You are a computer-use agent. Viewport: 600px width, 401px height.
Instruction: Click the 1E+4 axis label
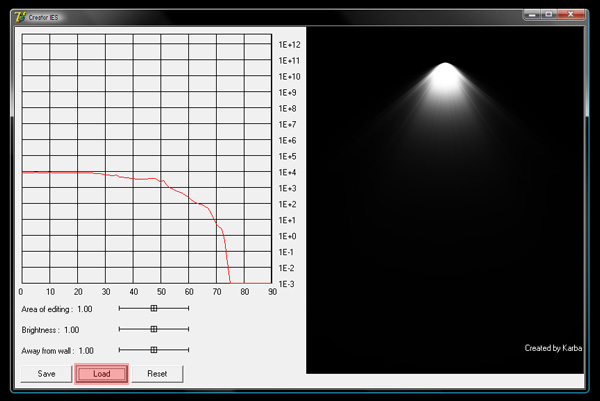(287, 173)
